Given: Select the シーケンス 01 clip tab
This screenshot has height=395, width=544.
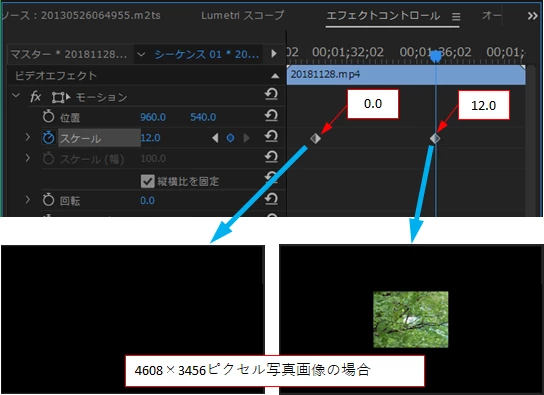Looking at the screenshot, I should (206, 54).
